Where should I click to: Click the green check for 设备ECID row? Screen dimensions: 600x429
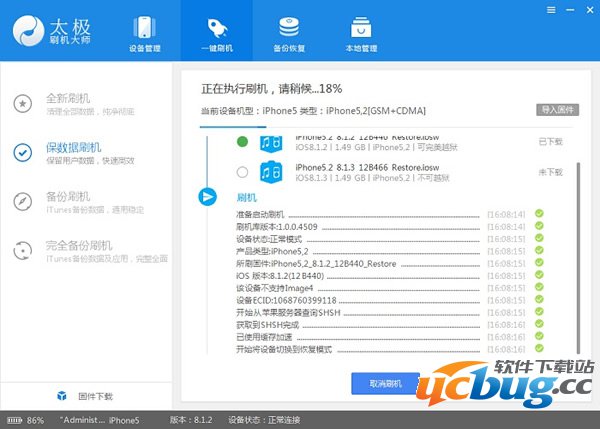coord(539,299)
